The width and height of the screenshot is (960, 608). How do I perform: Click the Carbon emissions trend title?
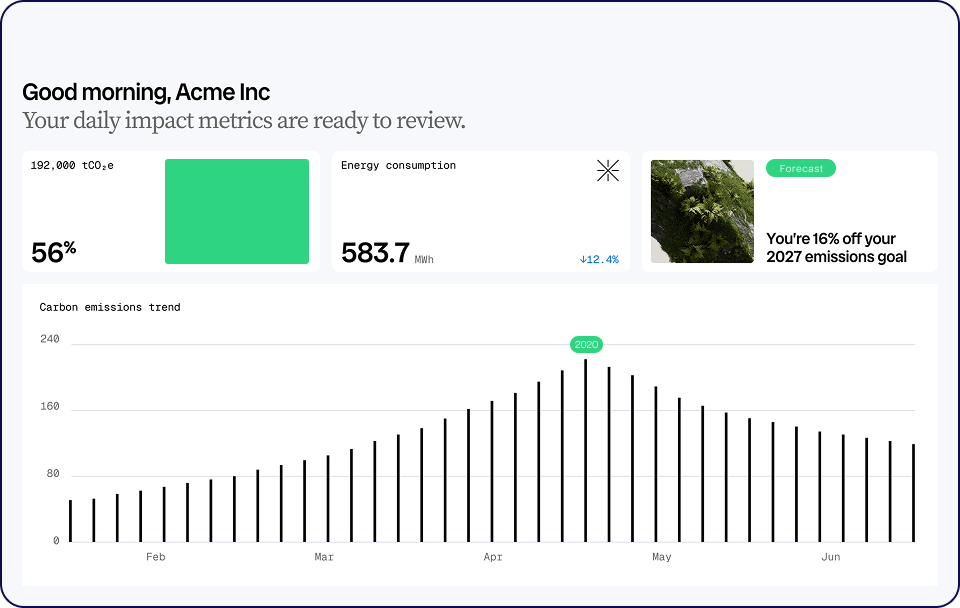(x=110, y=308)
